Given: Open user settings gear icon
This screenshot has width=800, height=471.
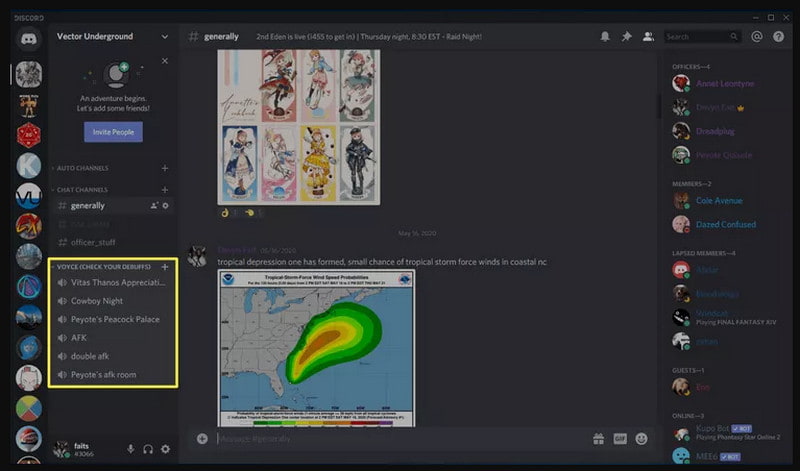Looking at the screenshot, I should (x=165, y=449).
